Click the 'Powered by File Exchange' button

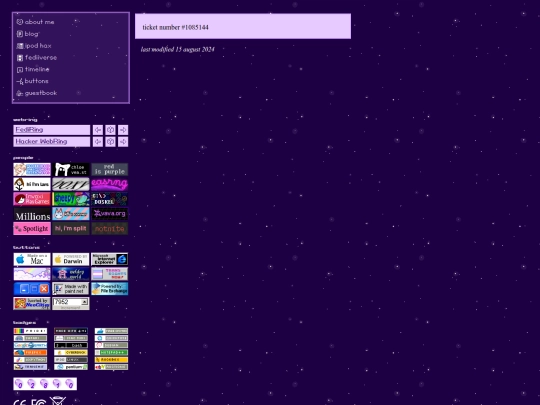click(x=110, y=289)
